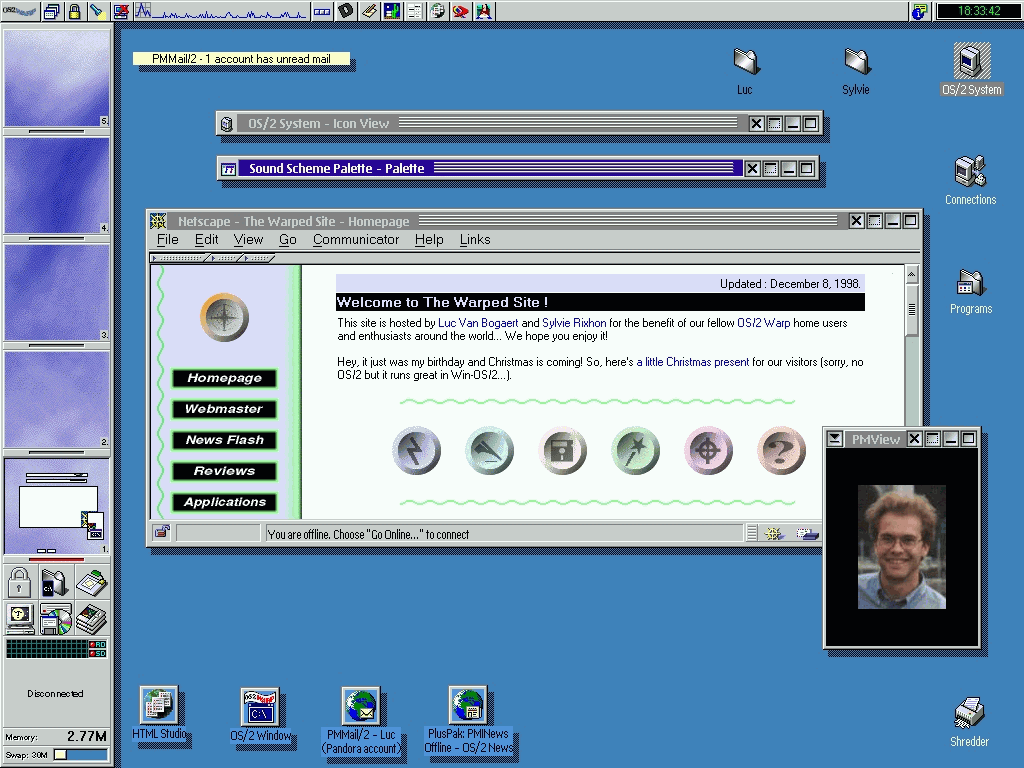Click the Netscape vertical scrollbar up arrow
This screenshot has height=768, width=1024.
(x=912, y=275)
